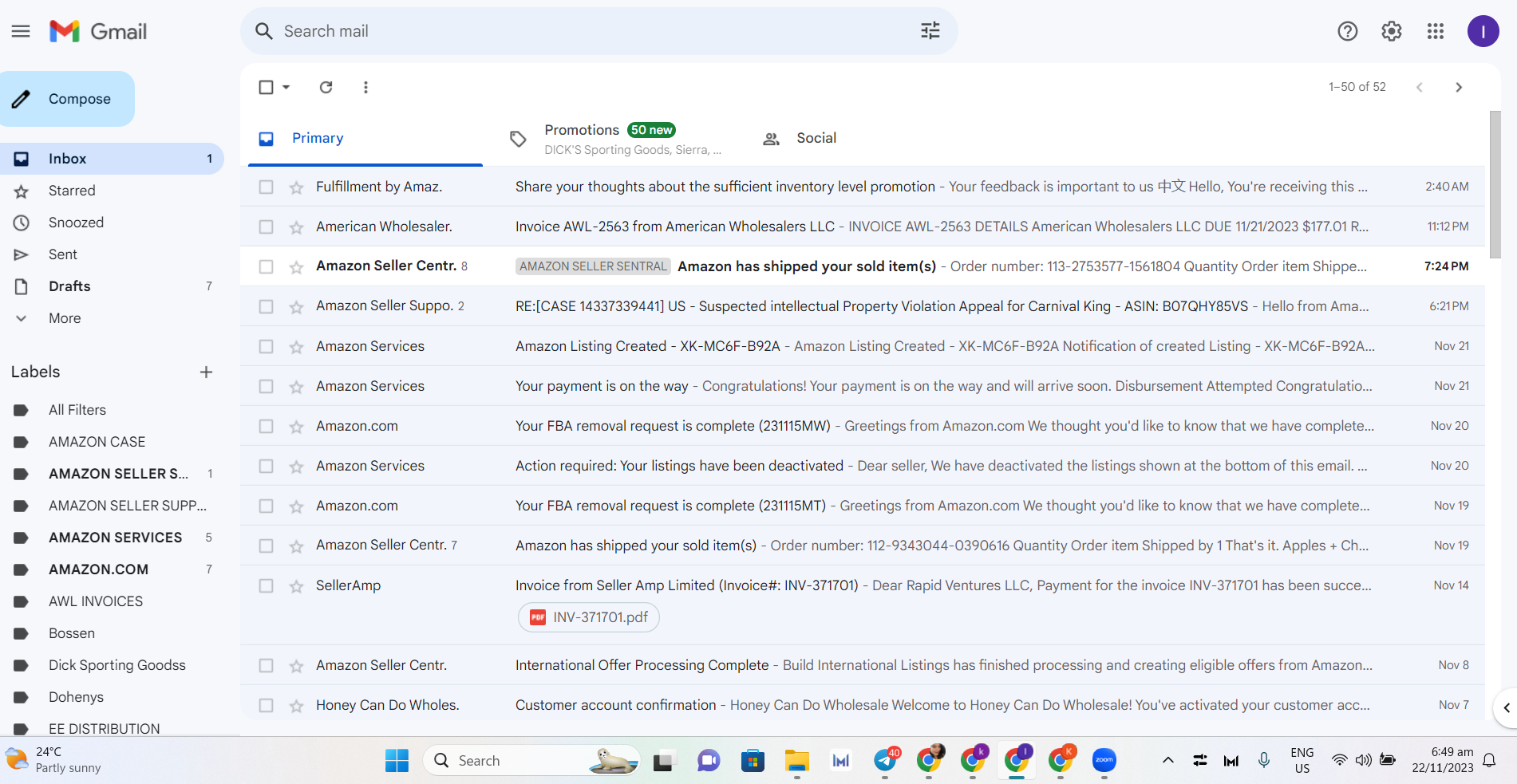Viewport: 1517px width, 784px height.
Task: Open the main menu hamburger icon
Action: tap(21, 31)
